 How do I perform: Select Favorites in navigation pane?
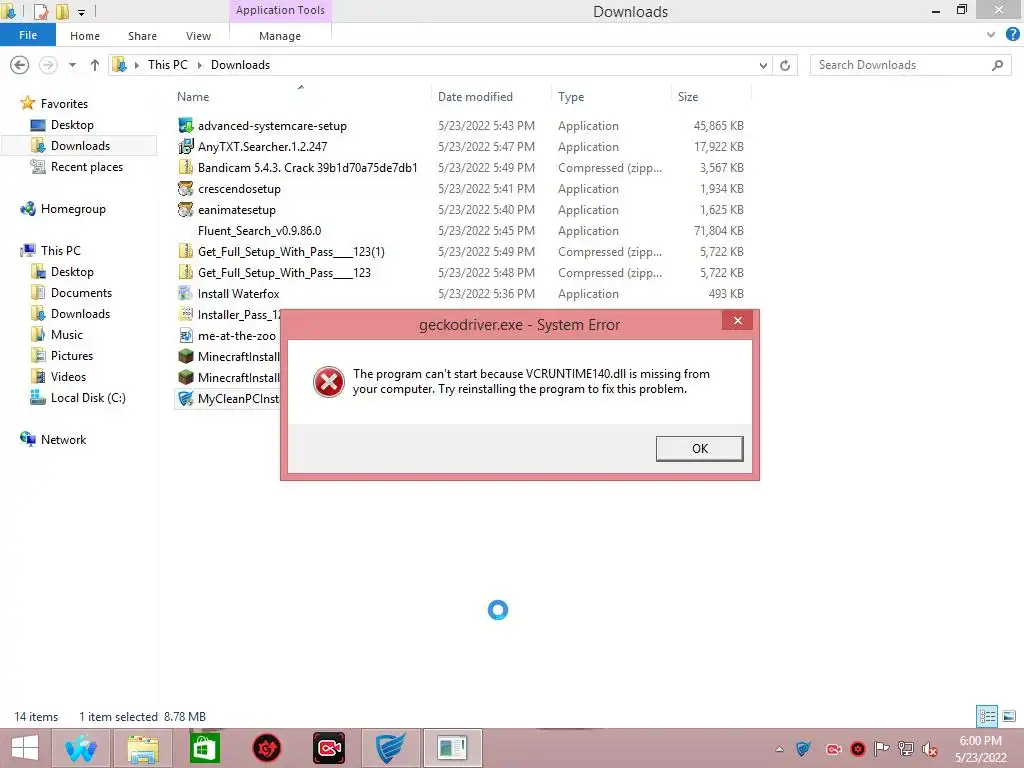click(x=64, y=103)
